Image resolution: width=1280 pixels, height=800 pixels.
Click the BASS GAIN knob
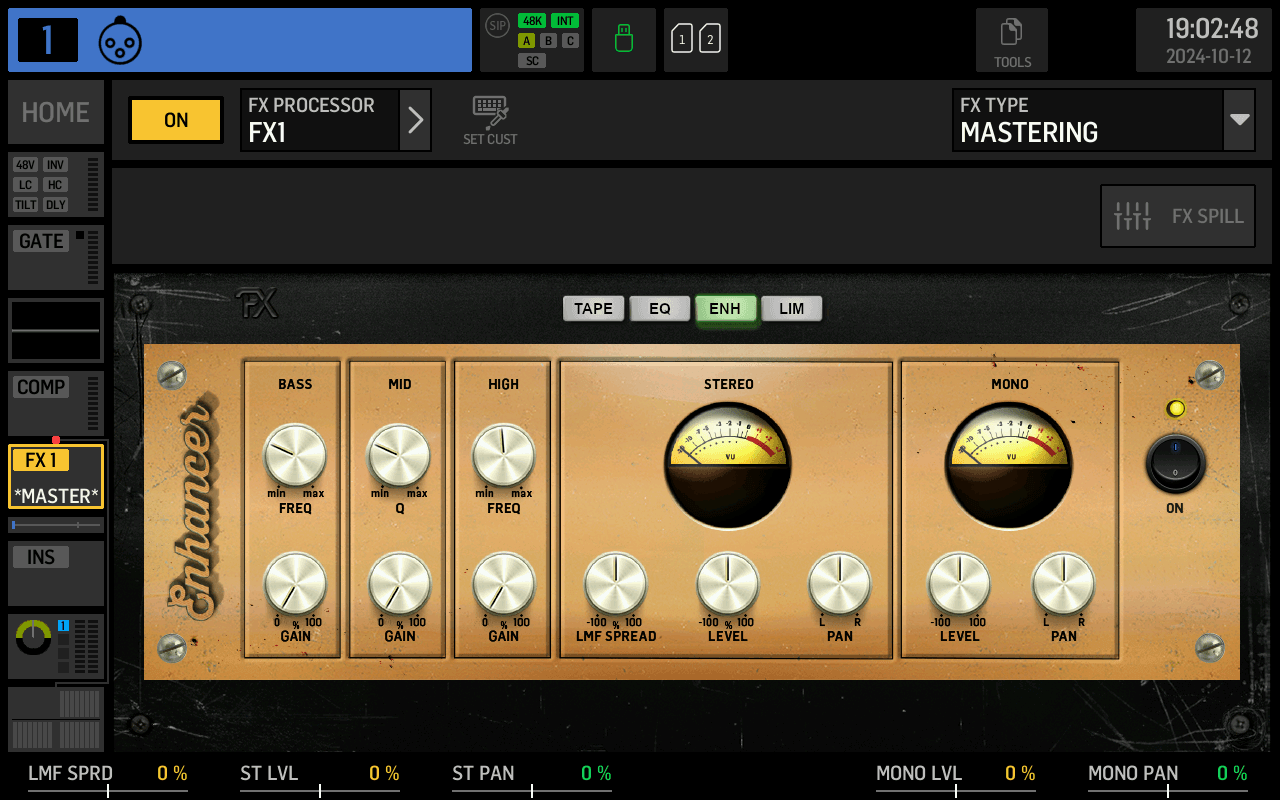point(295,584)
